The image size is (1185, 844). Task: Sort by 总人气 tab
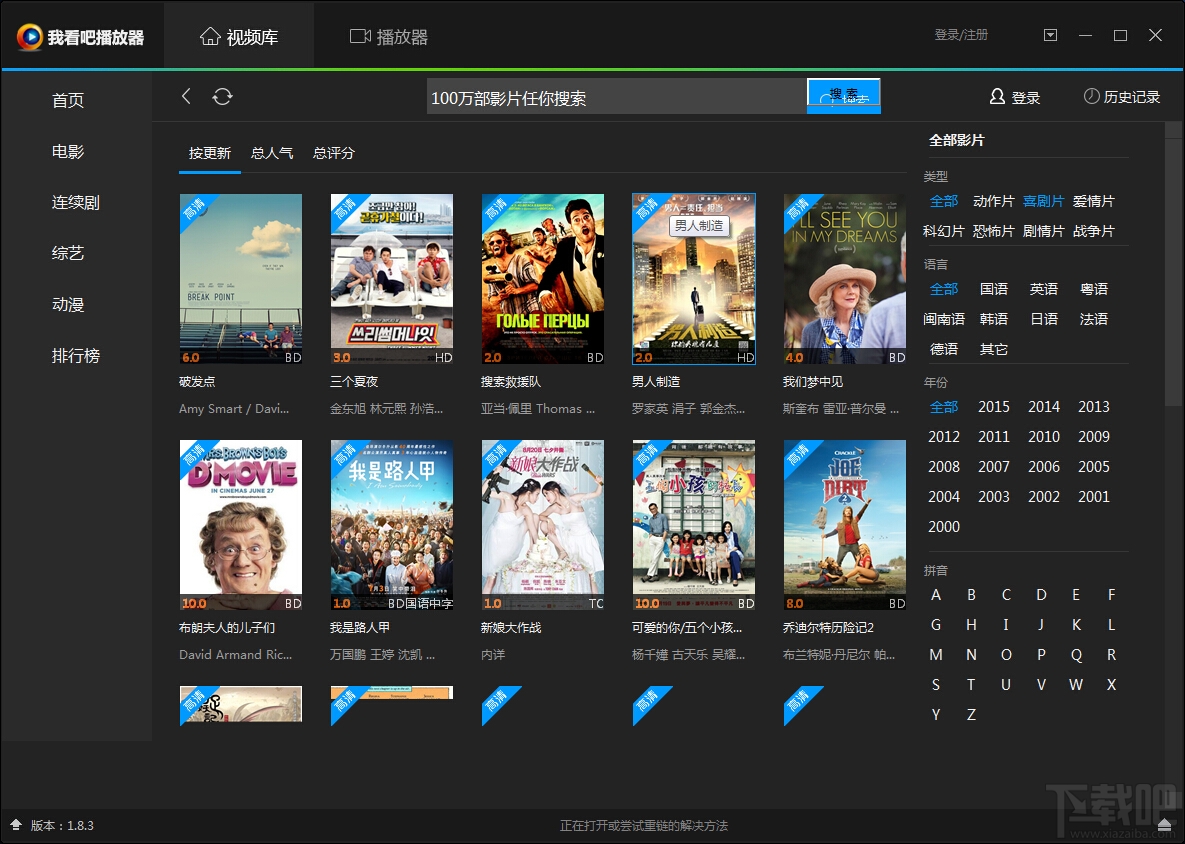coord(271,153)
